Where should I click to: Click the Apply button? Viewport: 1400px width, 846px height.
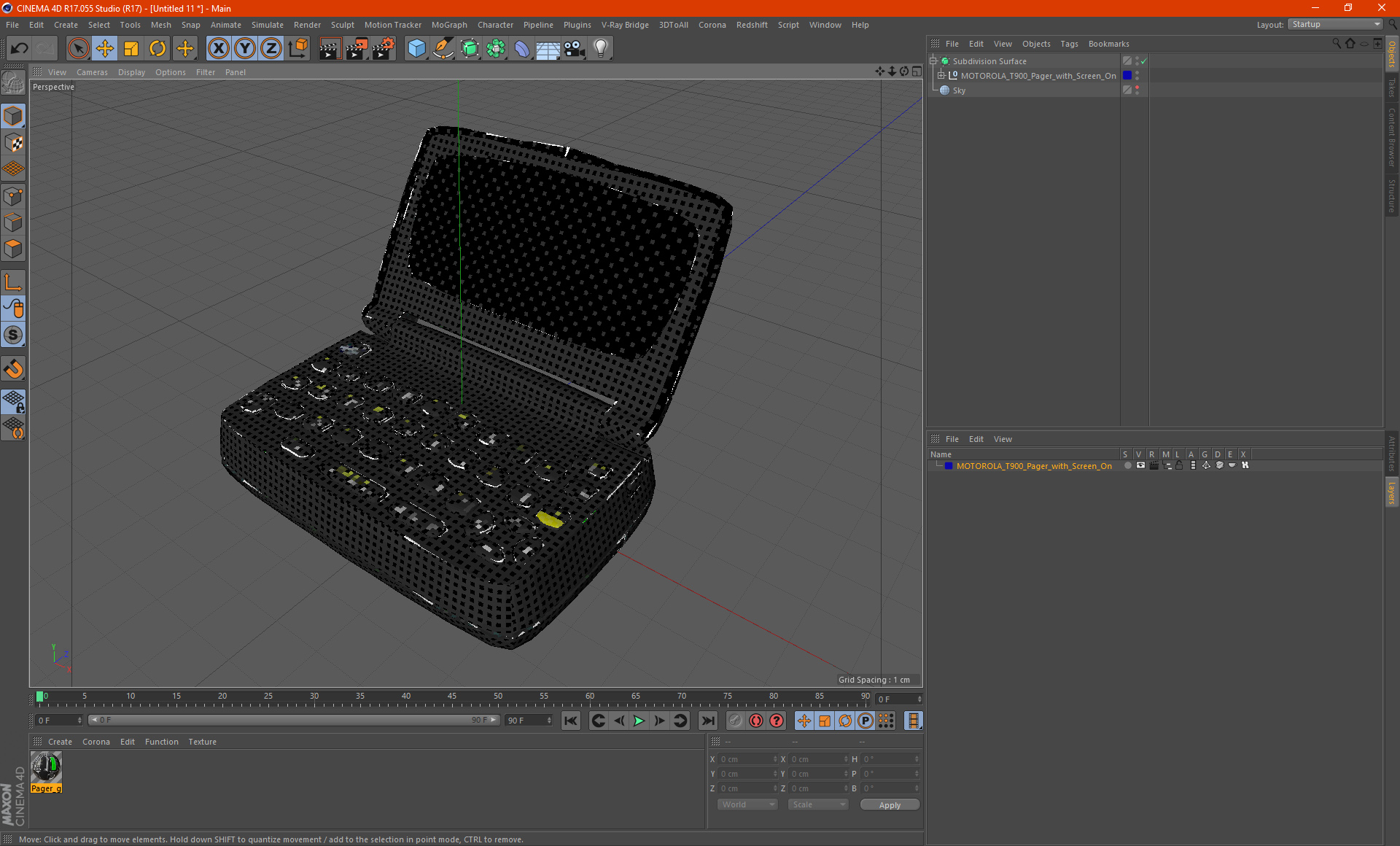890,805
